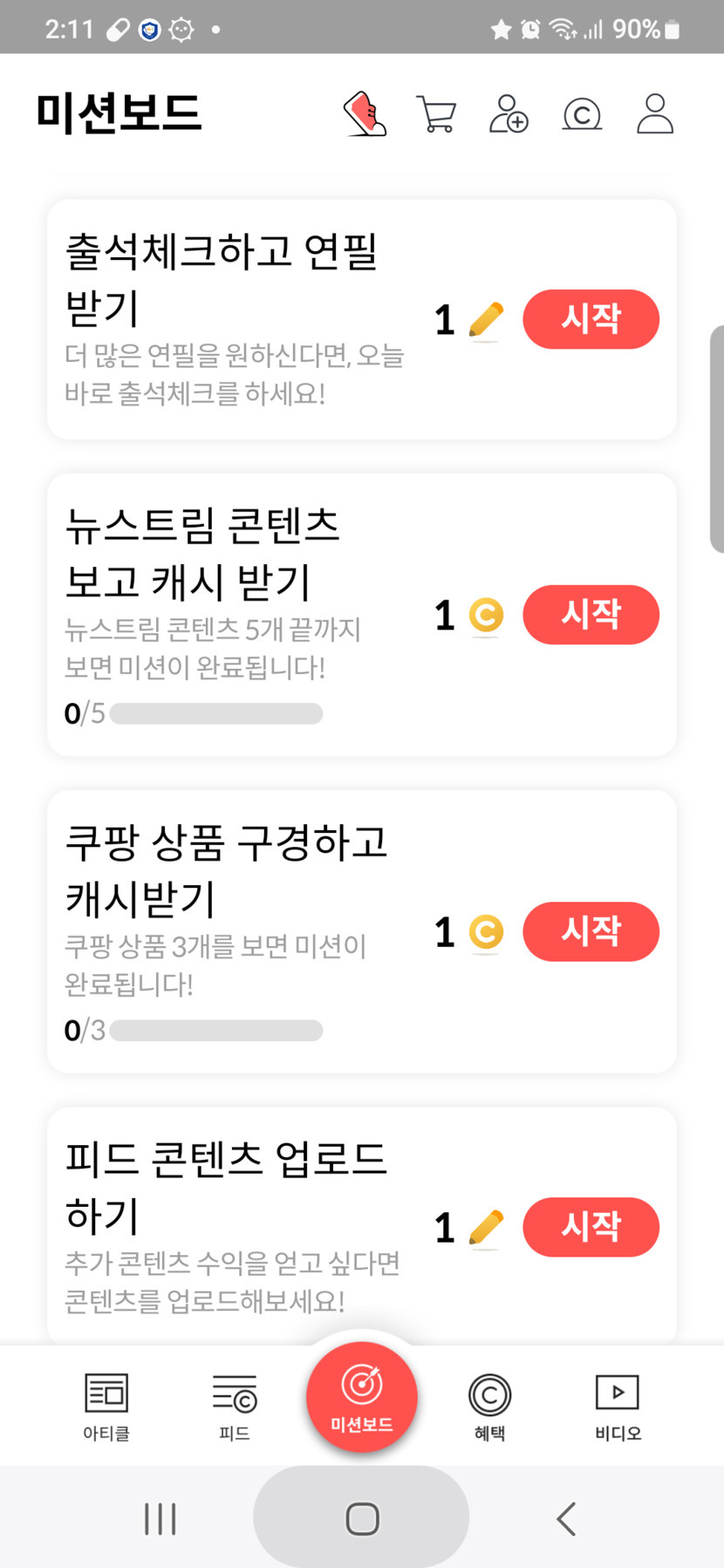Start the 쿠팡 상품 구경 mission
This screenshot has height=1568, width=724.
(x=591, y=931)
